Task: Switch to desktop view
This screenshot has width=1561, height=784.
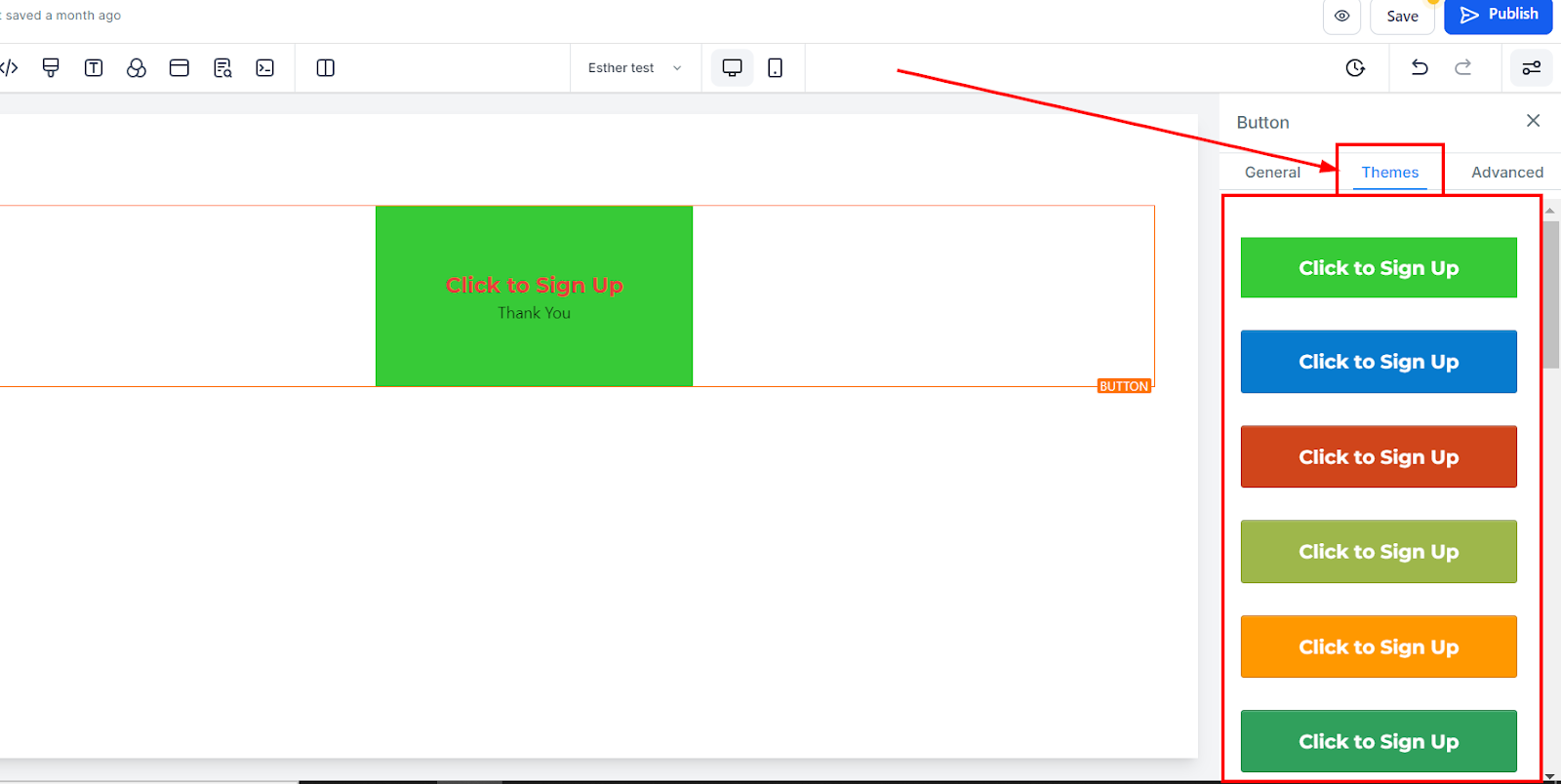Action: [x=732, y=67]
